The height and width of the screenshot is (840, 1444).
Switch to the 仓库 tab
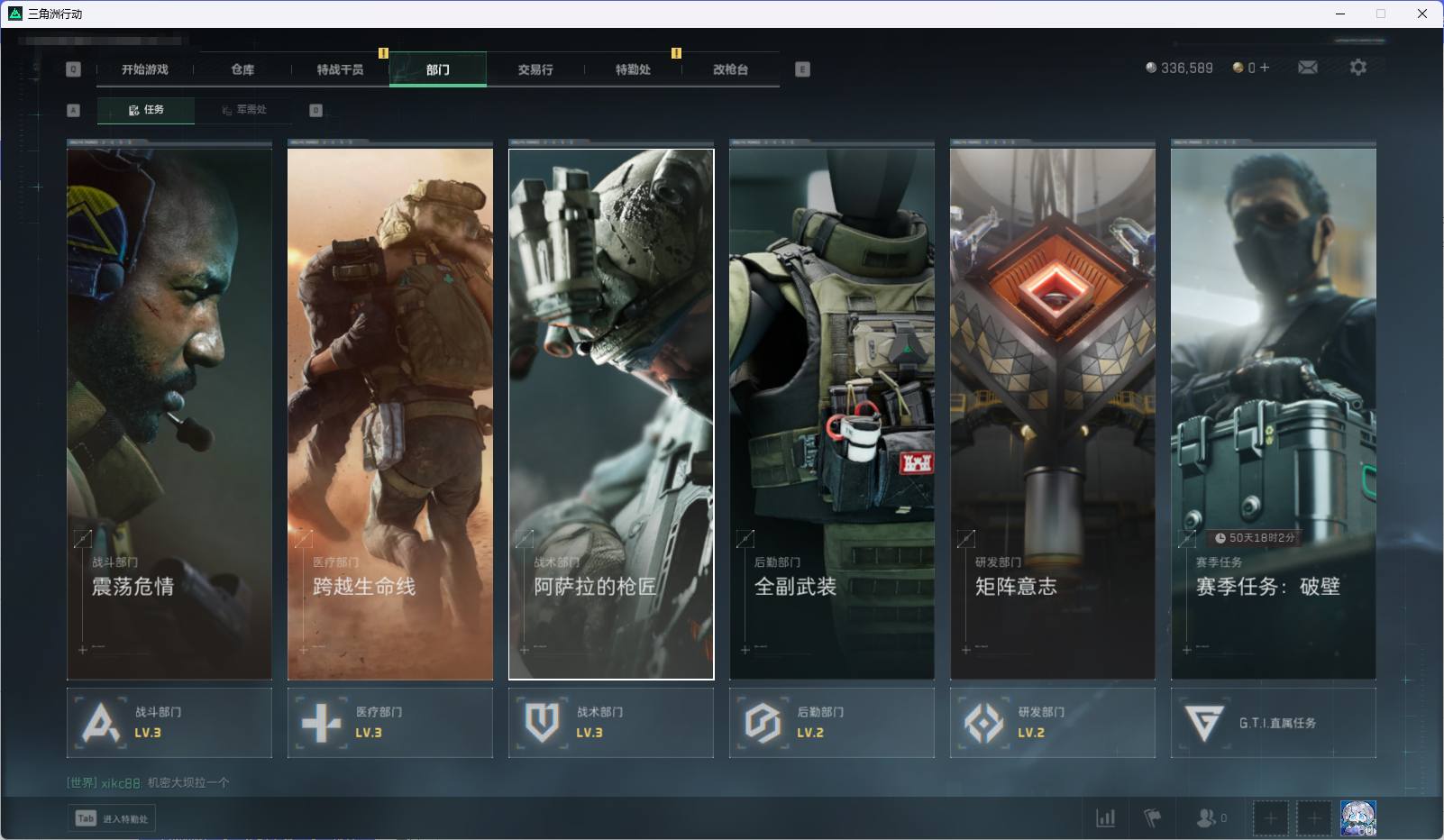click(242, 69)
